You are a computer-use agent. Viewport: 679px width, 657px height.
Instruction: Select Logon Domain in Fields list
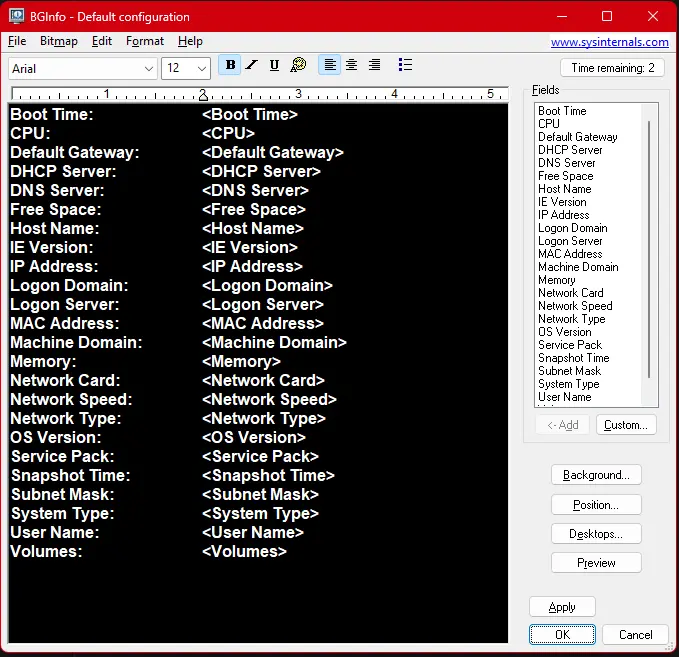572,228
